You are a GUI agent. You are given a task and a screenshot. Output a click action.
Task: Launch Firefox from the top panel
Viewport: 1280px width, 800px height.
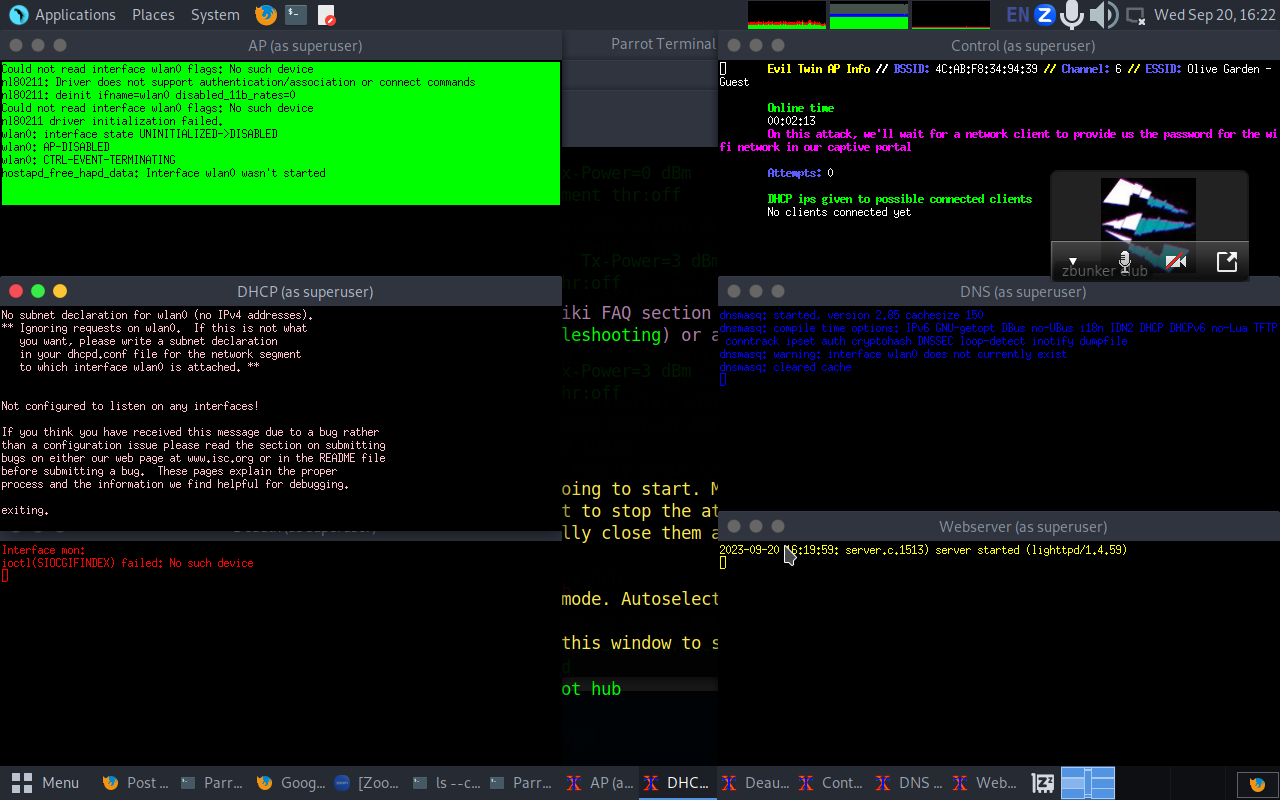tap(266, 15)
